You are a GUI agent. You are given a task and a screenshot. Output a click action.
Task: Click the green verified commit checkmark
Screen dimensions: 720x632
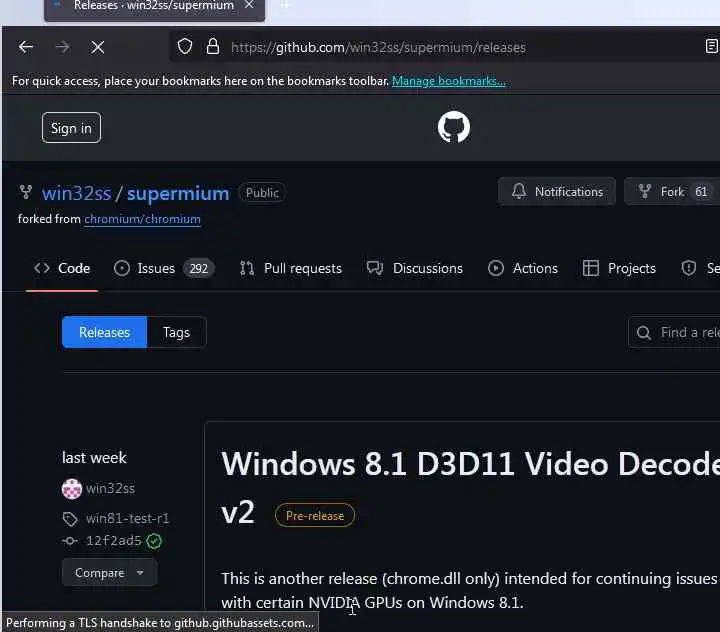point(154,541)
